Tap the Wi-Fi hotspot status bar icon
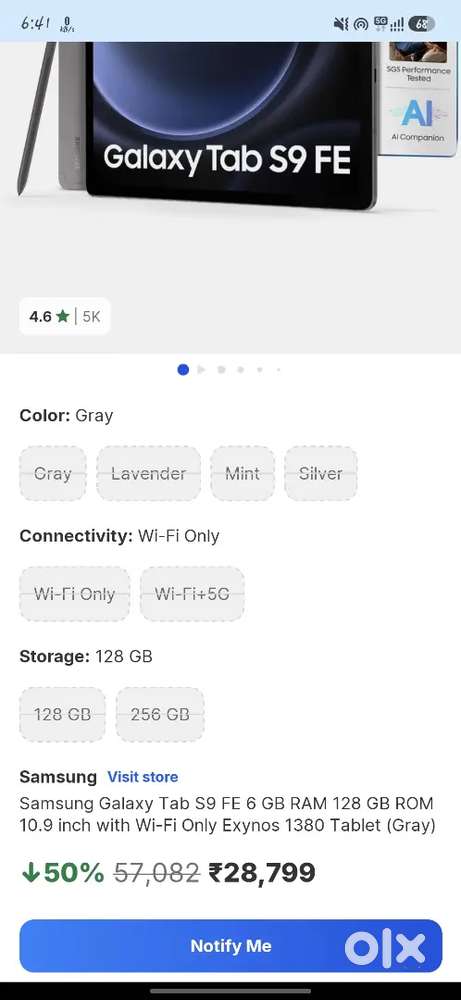The image size is (461, 1000). [x=361, y=24]
